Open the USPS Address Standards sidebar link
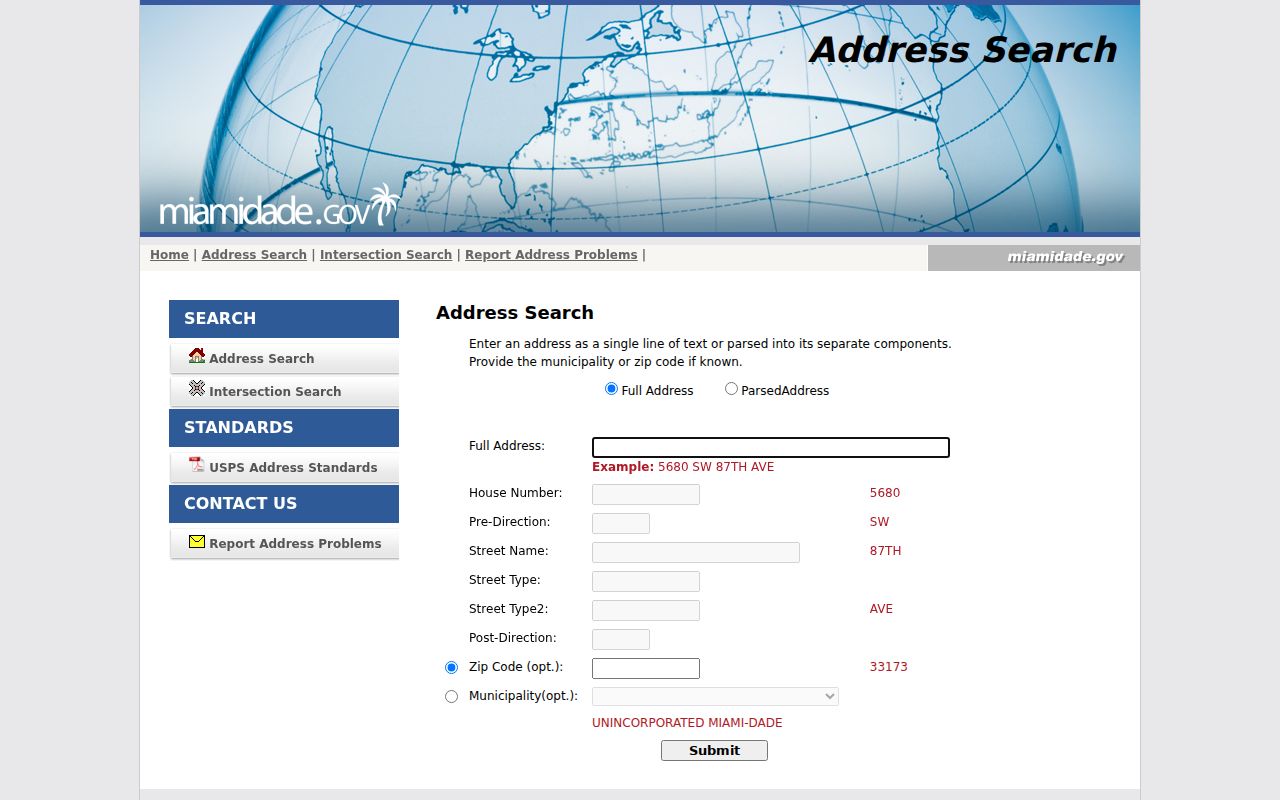Viewport: 1280px width, 800px height. tap(293, 467)
